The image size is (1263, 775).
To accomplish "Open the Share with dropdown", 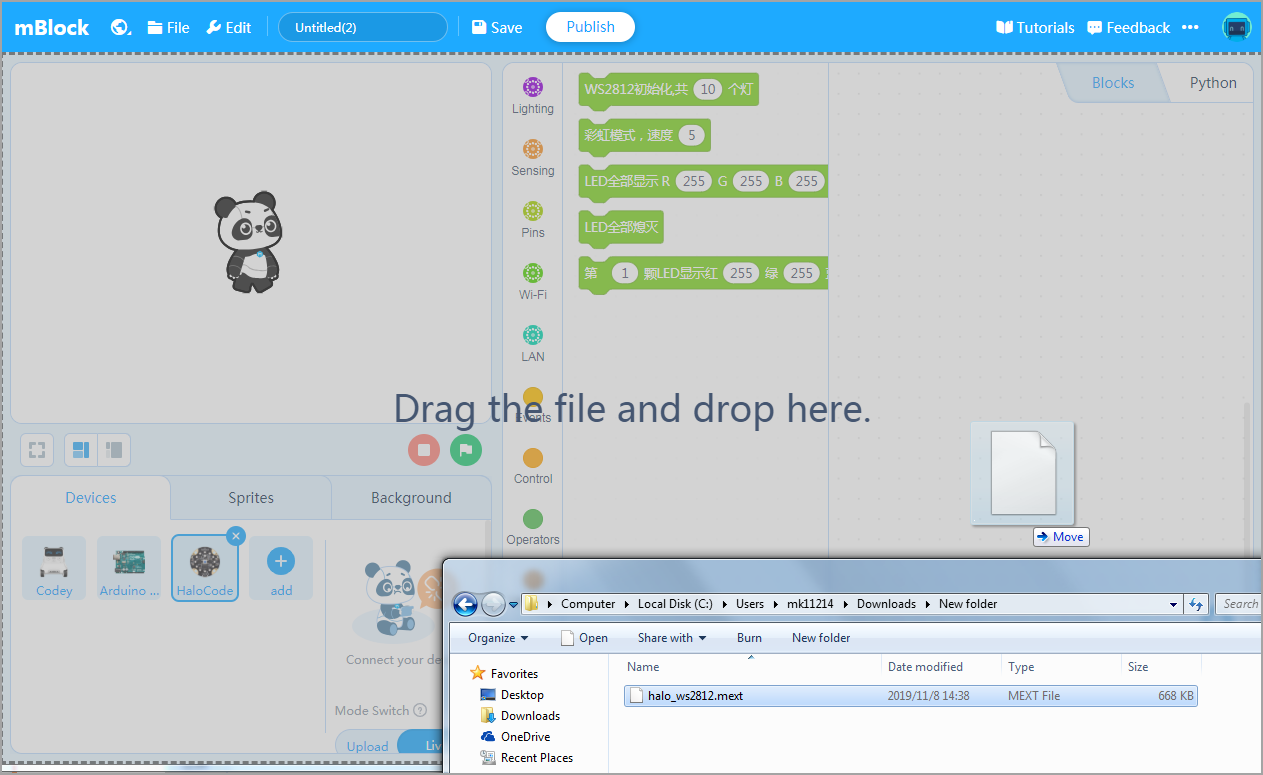I will point(671,638).
